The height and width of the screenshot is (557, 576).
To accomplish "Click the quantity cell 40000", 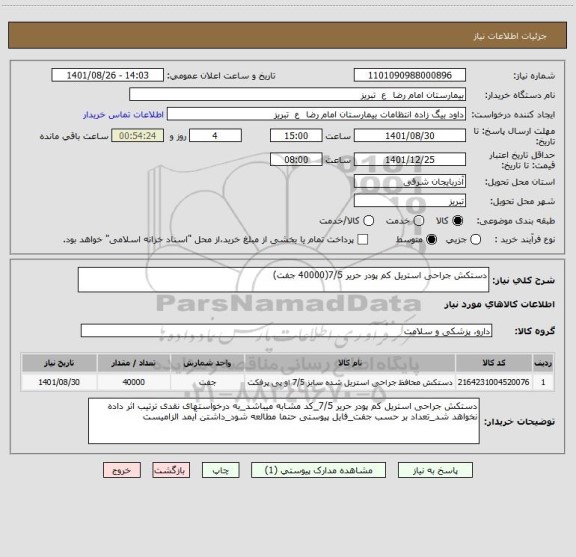I will [134, 382].
